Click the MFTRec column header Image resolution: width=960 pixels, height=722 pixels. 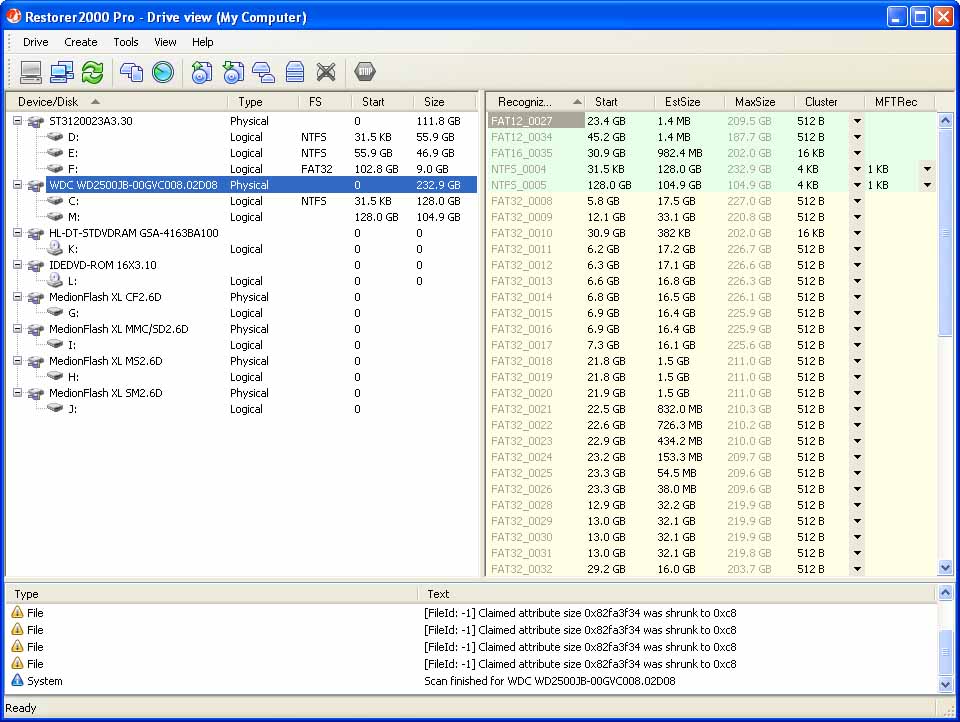(x=899, y=102)
